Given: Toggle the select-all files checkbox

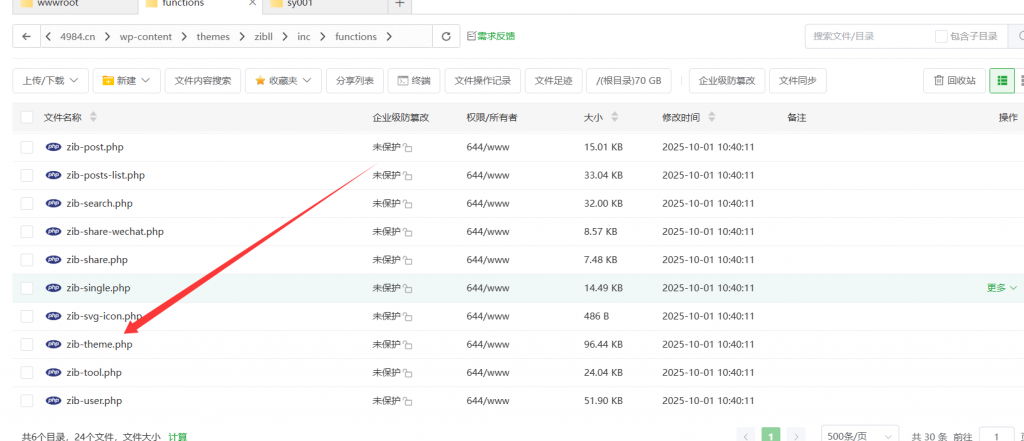Looking at the screenshot, I should pos(27,118).
